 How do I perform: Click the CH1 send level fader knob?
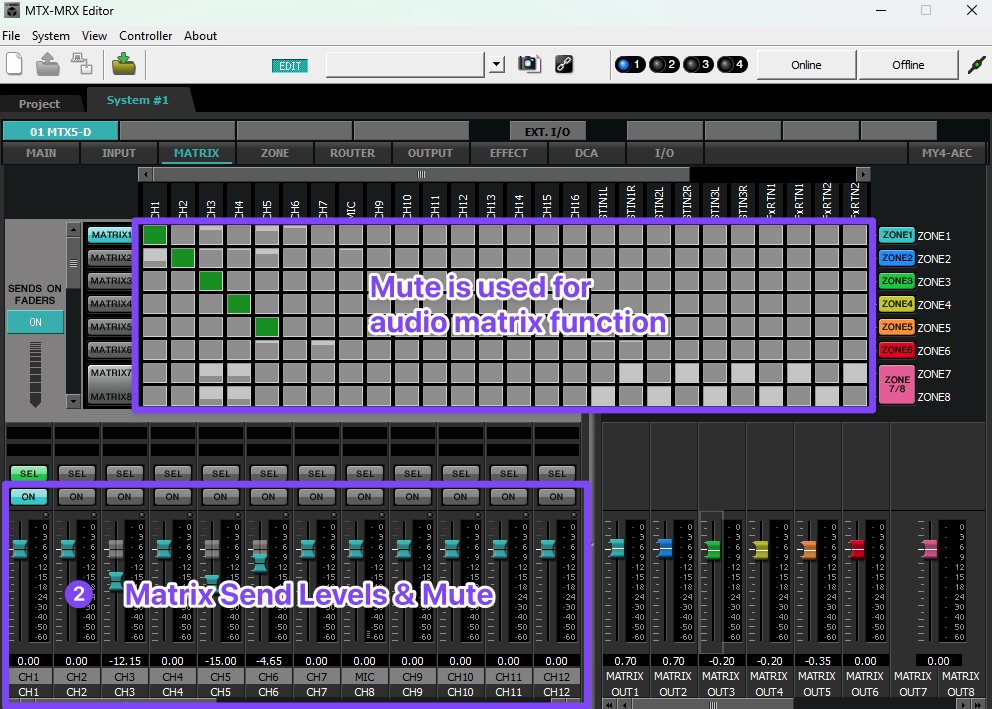[20, 549]
